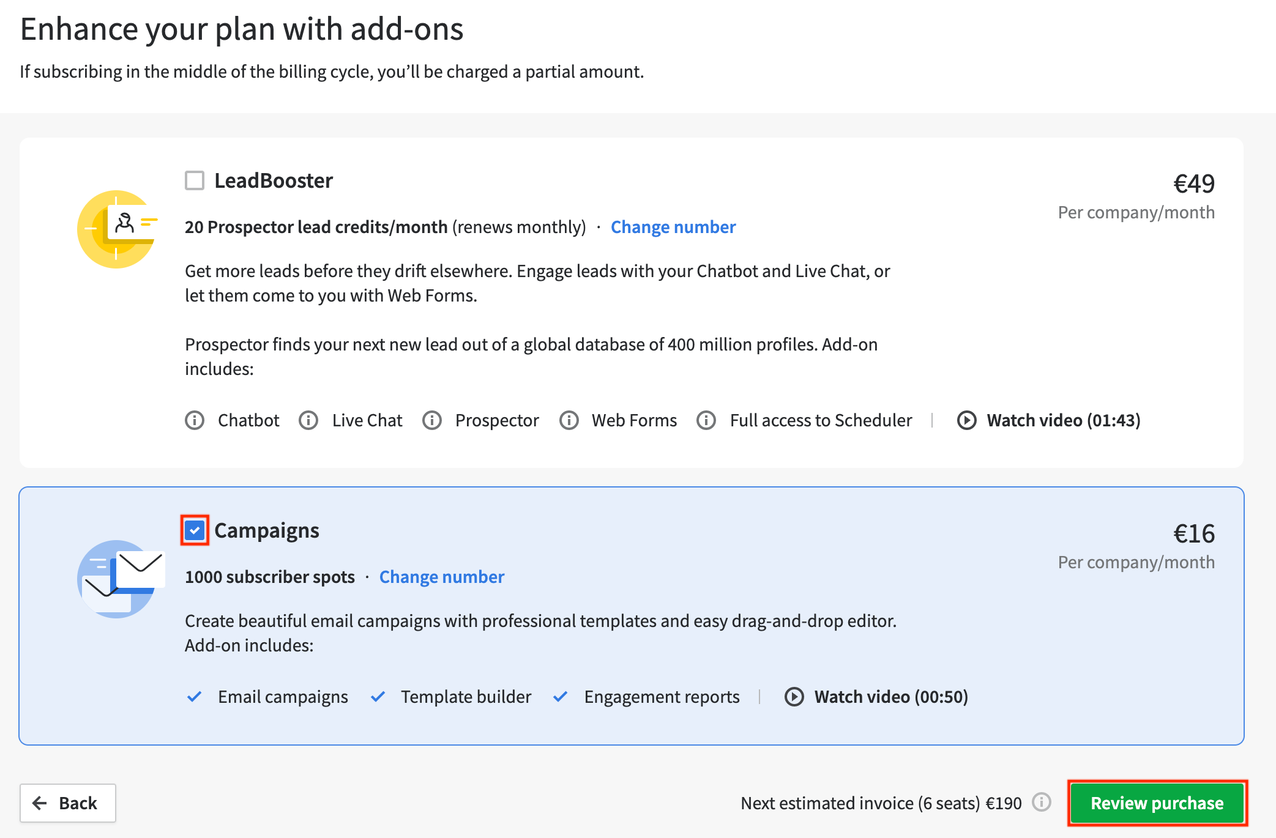Screen dimensions: 1276x838
Task: Click the Prospector info icon
Action: coord(432,420)
